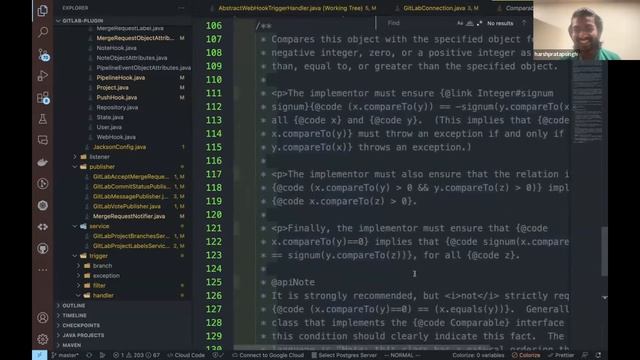The image size is (640, 360).
Task: Switch to the Comparable tab
Action: [515, 8]
